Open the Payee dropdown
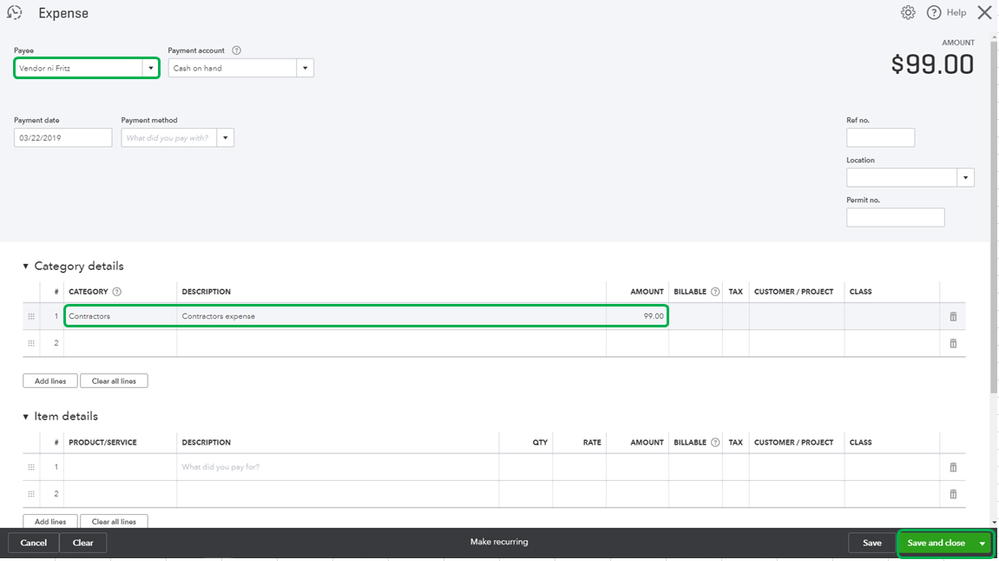 [150, 68]
